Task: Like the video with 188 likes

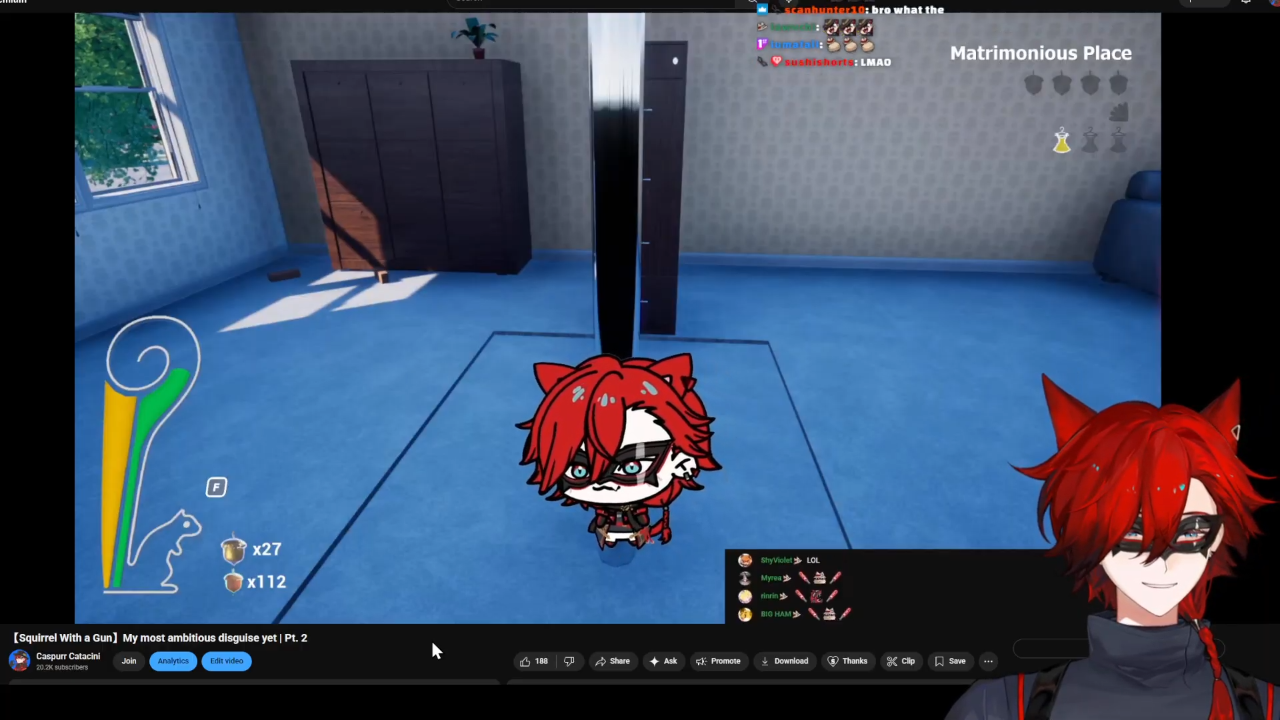Action: click(x=533, y=661)
